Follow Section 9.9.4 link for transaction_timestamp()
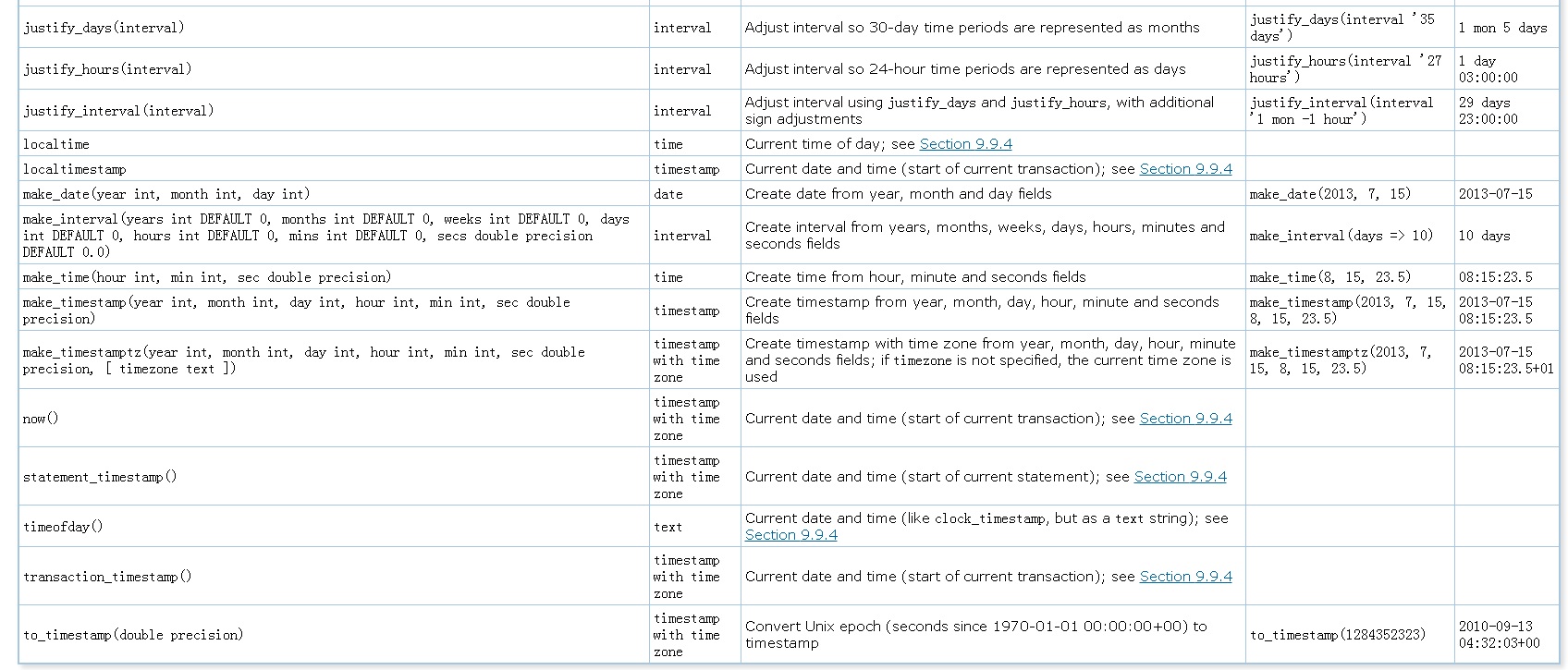The width and height of the screenshot is (1568, 670). [1185, 577]
